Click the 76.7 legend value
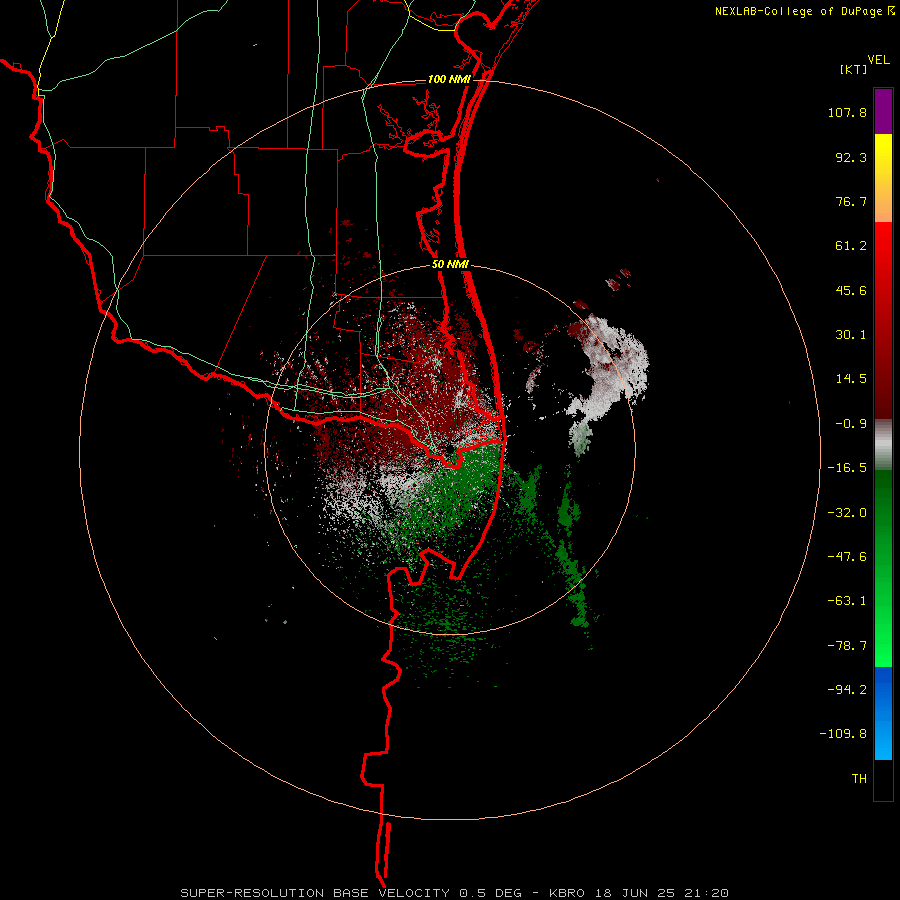 [851, 201]
